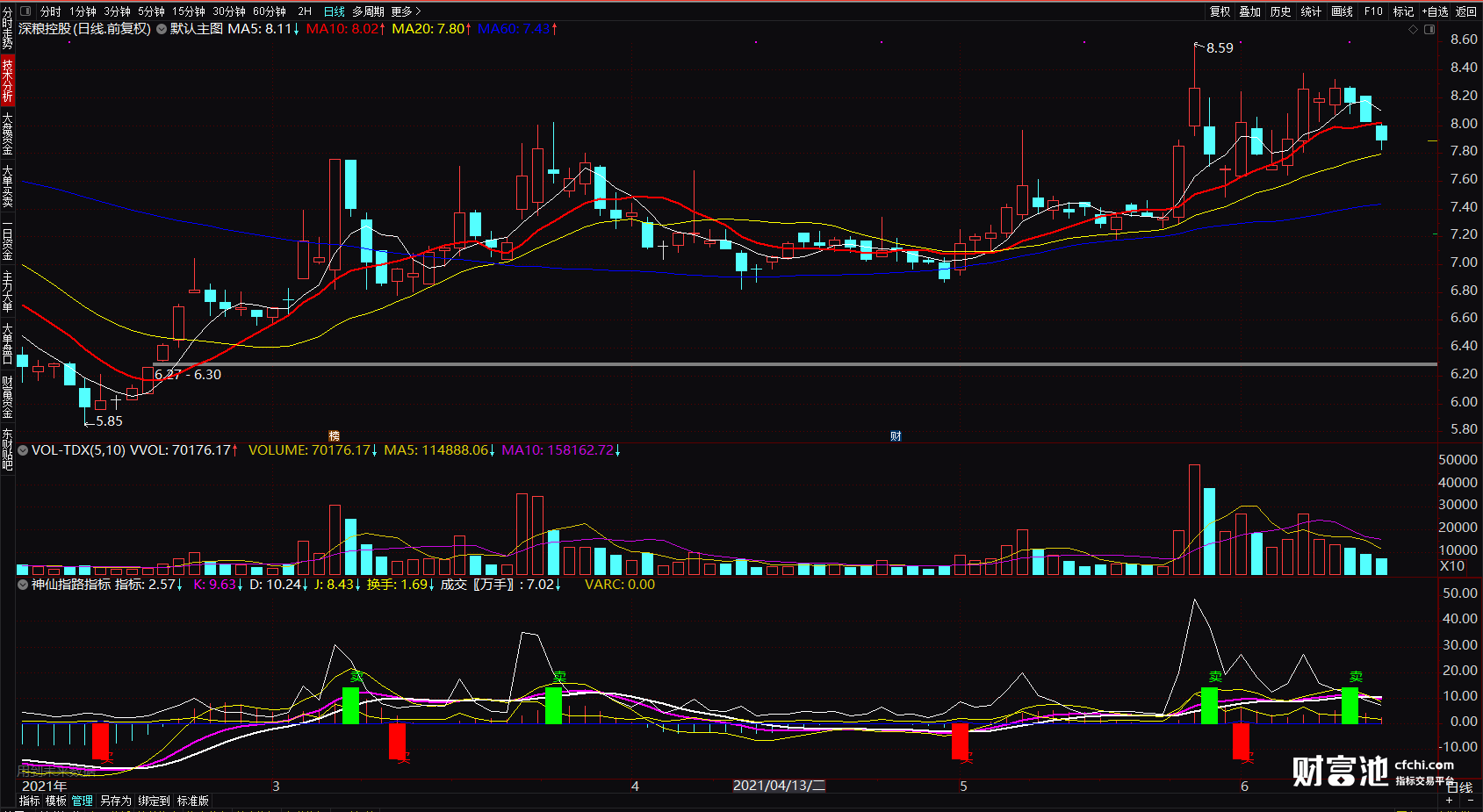This screenshot has width=1483, height=812.
Task: Click the 8.59 high price label
Action: [1220, 48]
